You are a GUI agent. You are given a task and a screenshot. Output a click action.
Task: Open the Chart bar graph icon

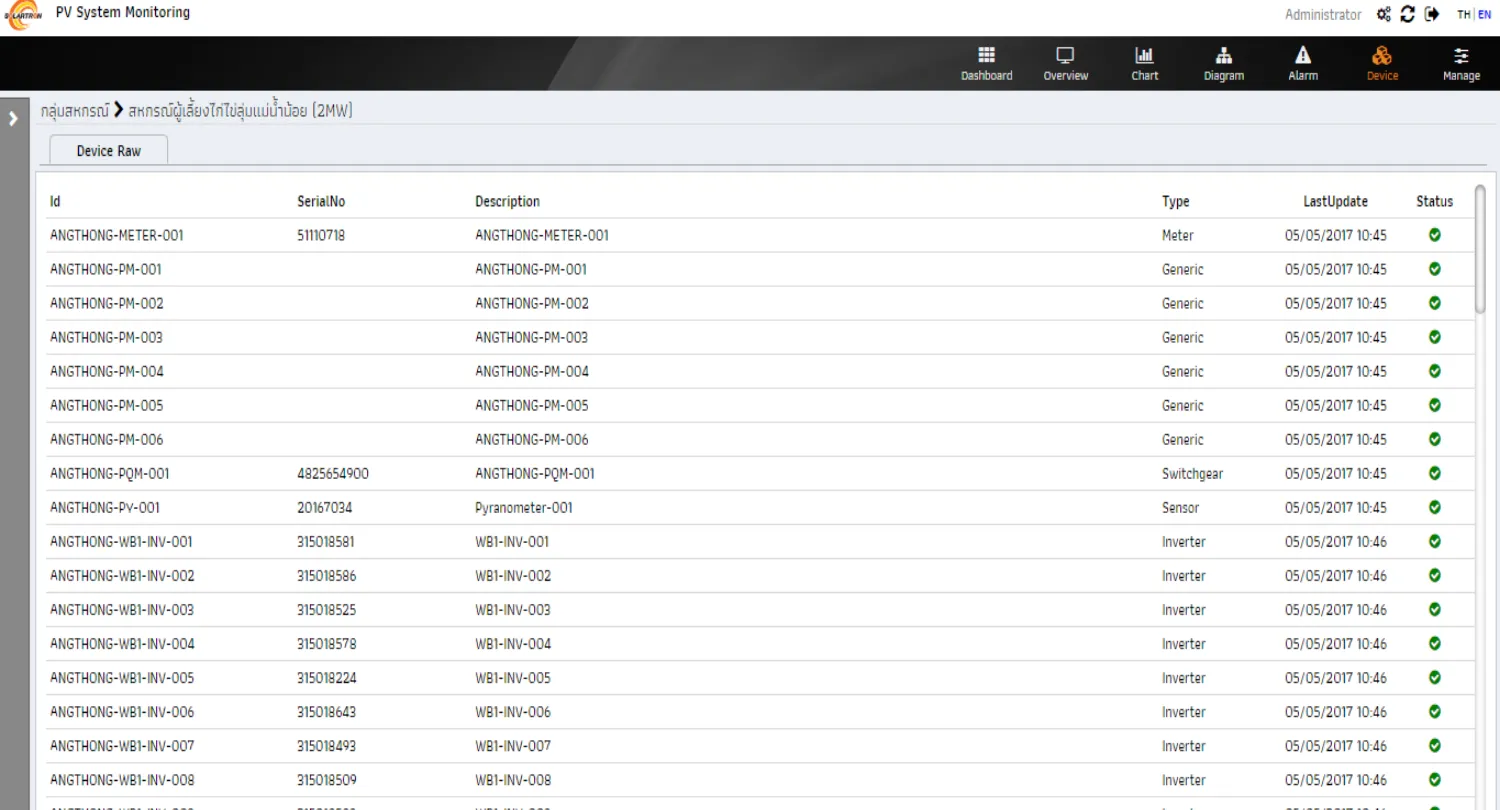1144,55
